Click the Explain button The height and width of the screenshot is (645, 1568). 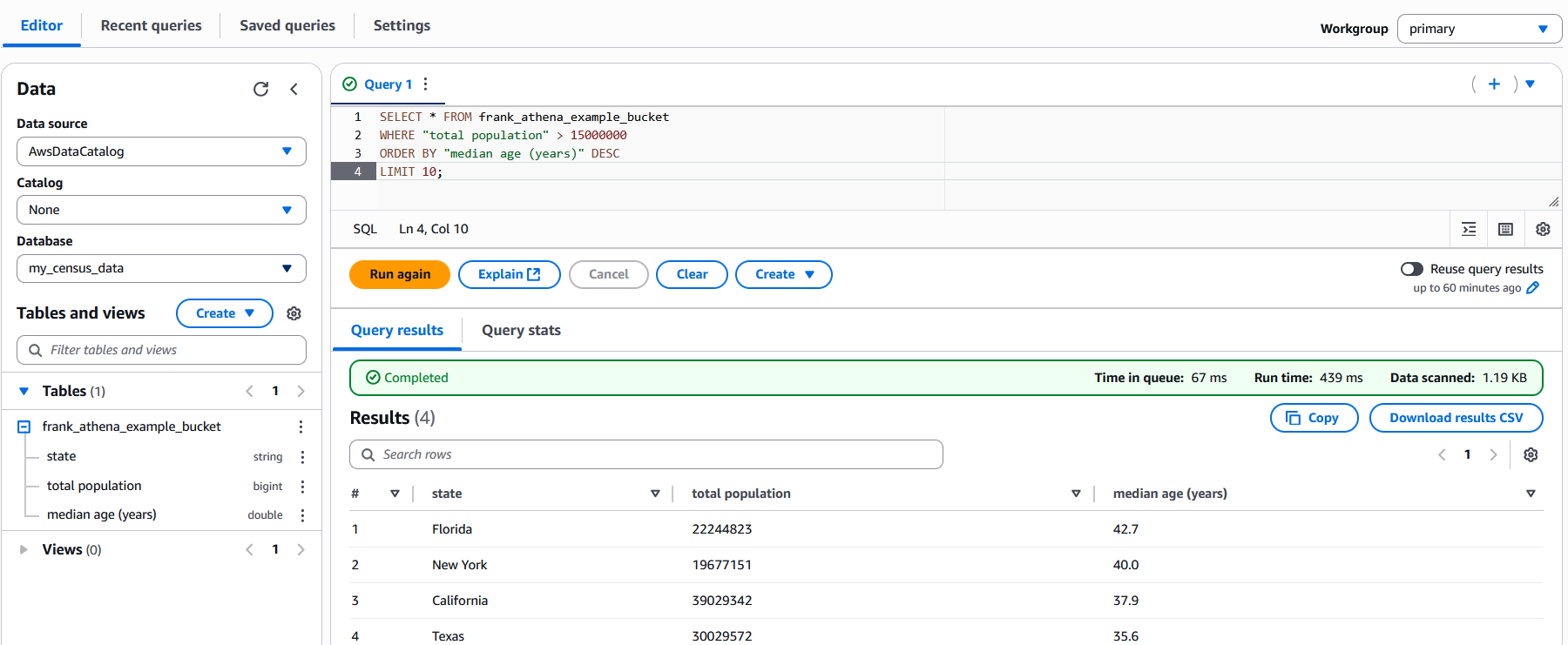[x=510, y=274]
